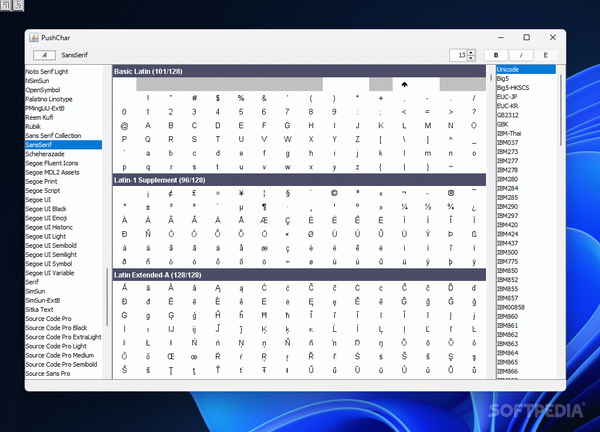
Task: Choose the Reem Kufi font
Action: (39, 117)
